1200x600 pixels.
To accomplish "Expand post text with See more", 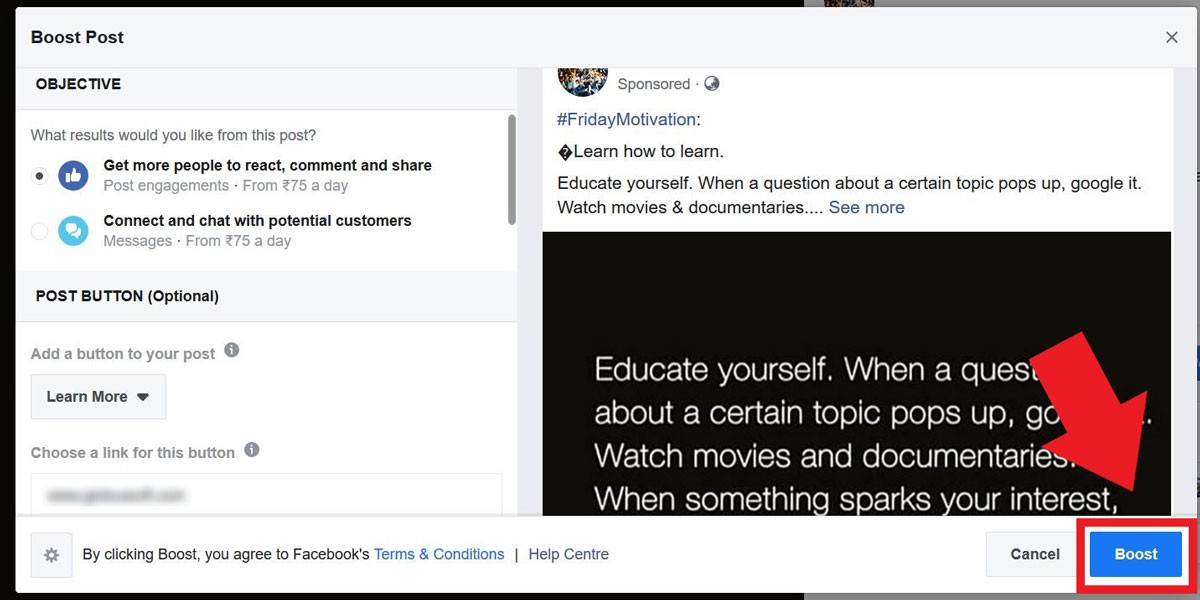I will (x=866, y=207).
